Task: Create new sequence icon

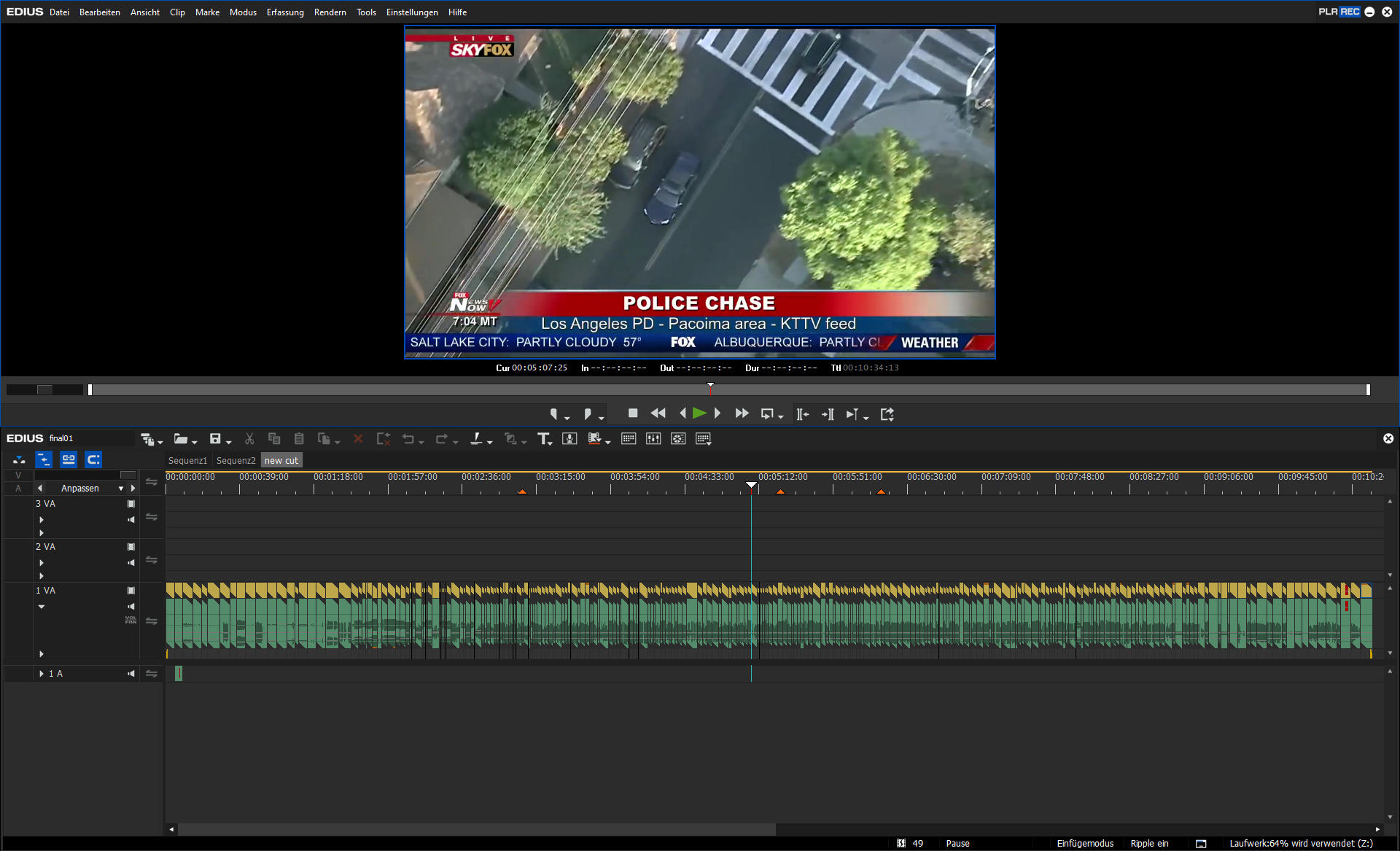Action: 147,439
